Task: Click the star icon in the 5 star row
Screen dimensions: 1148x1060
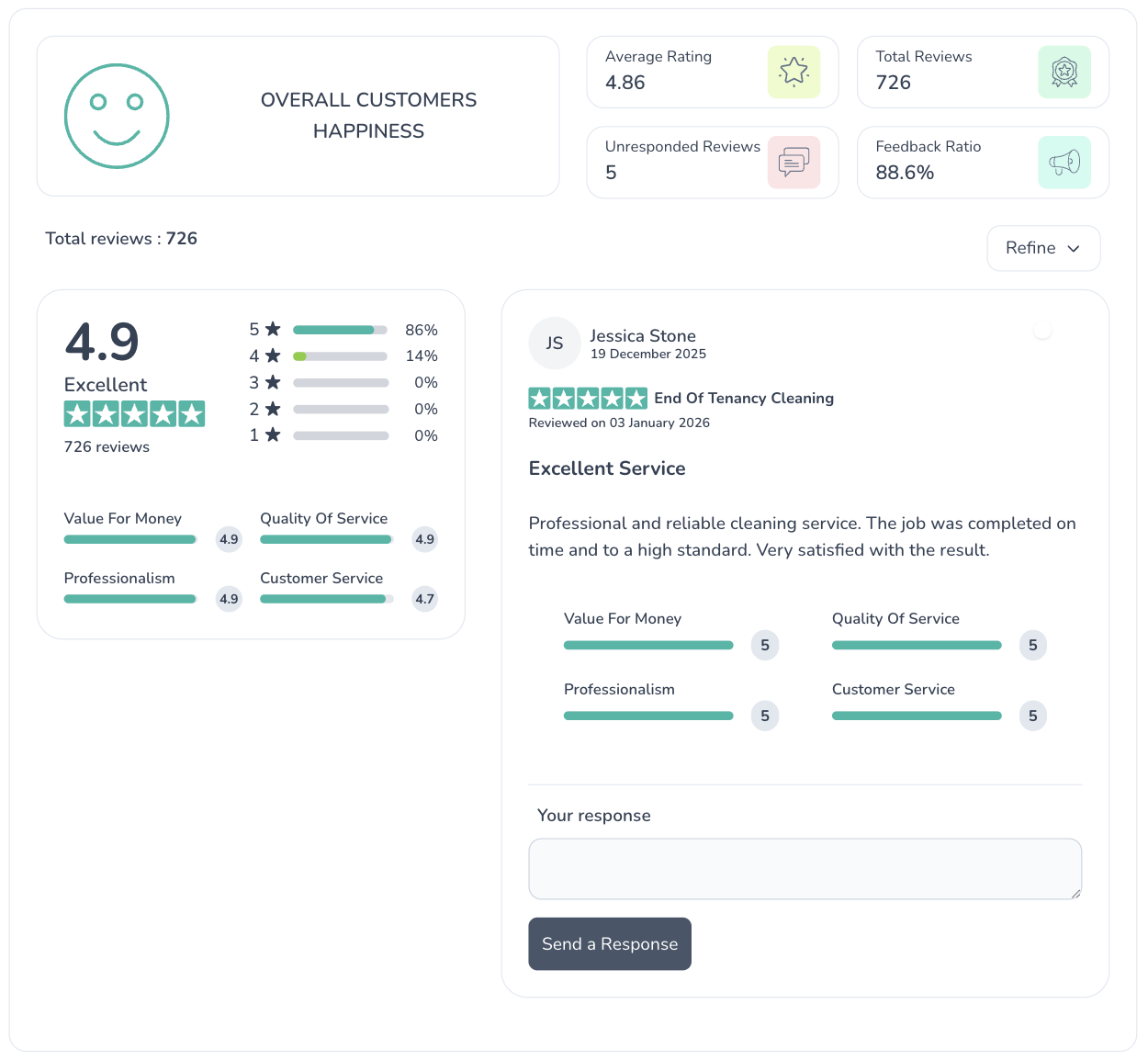Action: [273, 329]
